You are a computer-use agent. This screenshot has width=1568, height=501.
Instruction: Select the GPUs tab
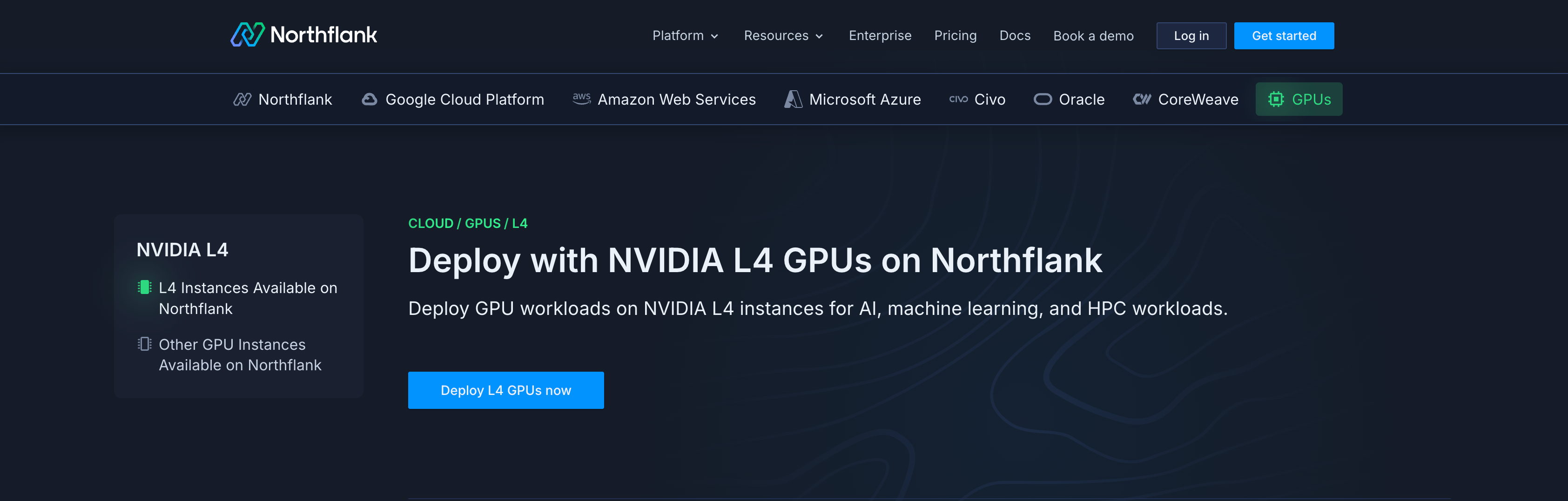(x=1299, y=99)
